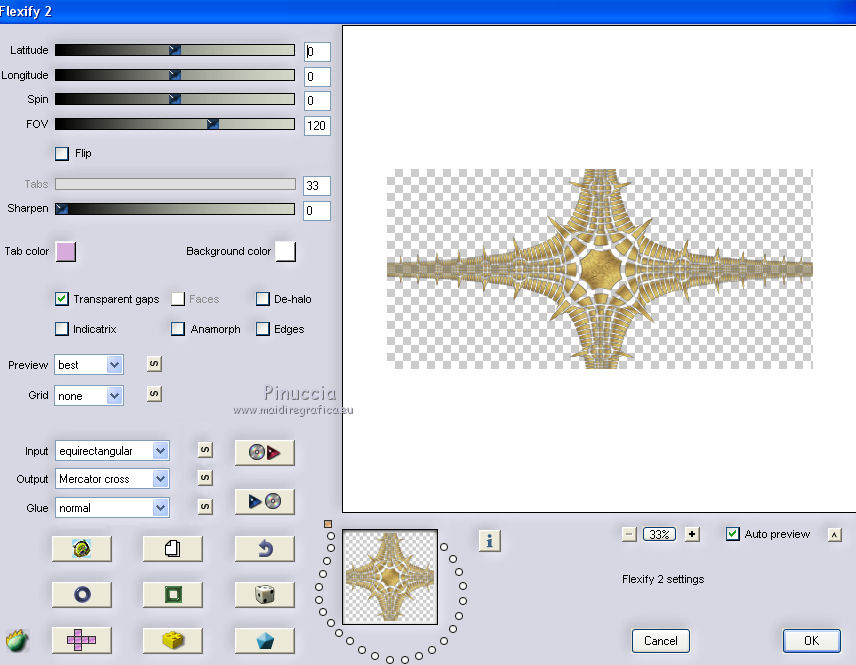Click the S button next to Output
Screen dimensions: 856x665
[205, 478]
